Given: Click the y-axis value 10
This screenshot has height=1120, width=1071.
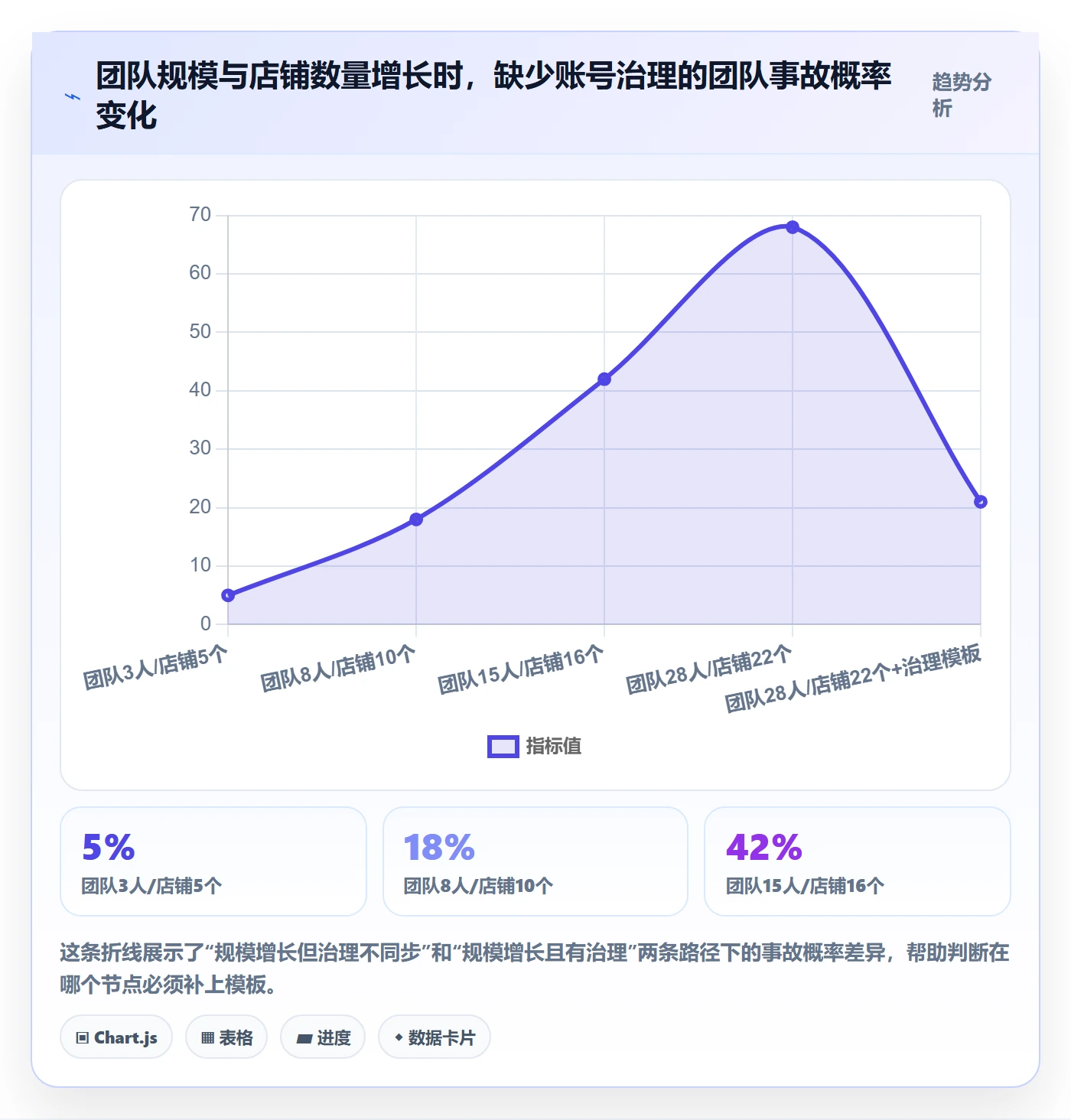Looking at the screenshot, I should point(200,565).
